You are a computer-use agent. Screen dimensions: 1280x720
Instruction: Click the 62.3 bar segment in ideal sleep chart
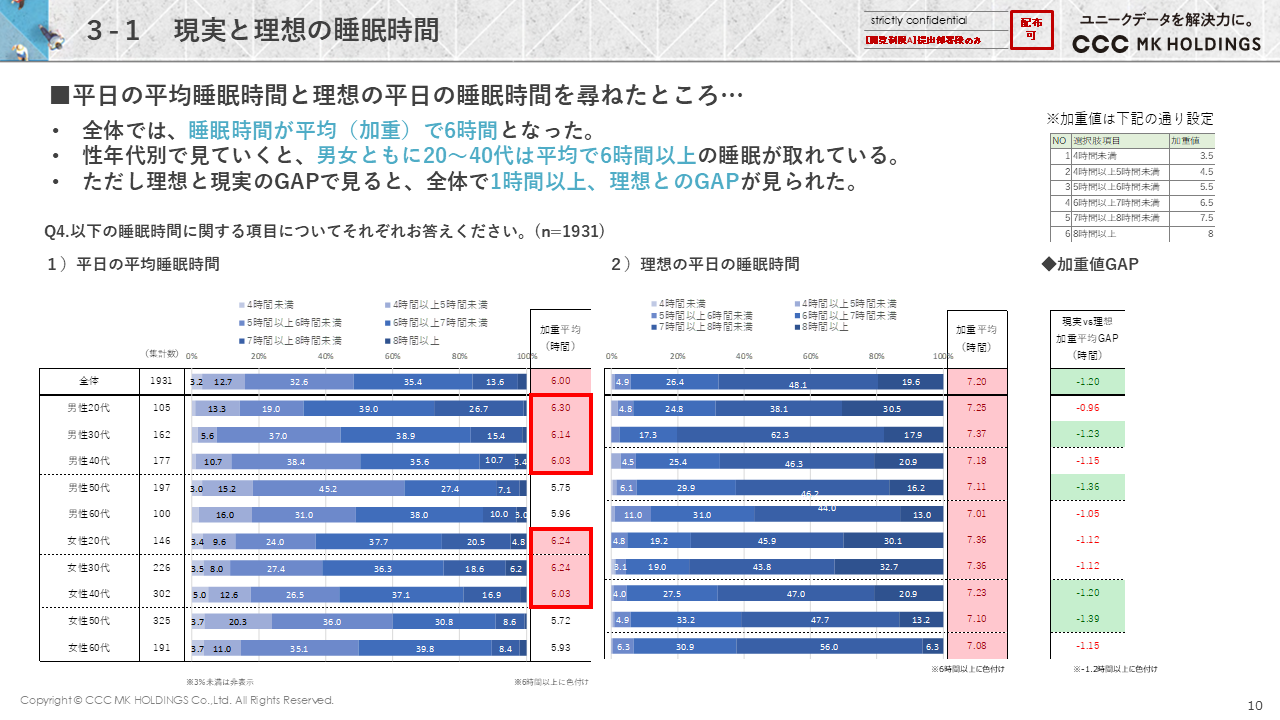click(x=780, y=435)
